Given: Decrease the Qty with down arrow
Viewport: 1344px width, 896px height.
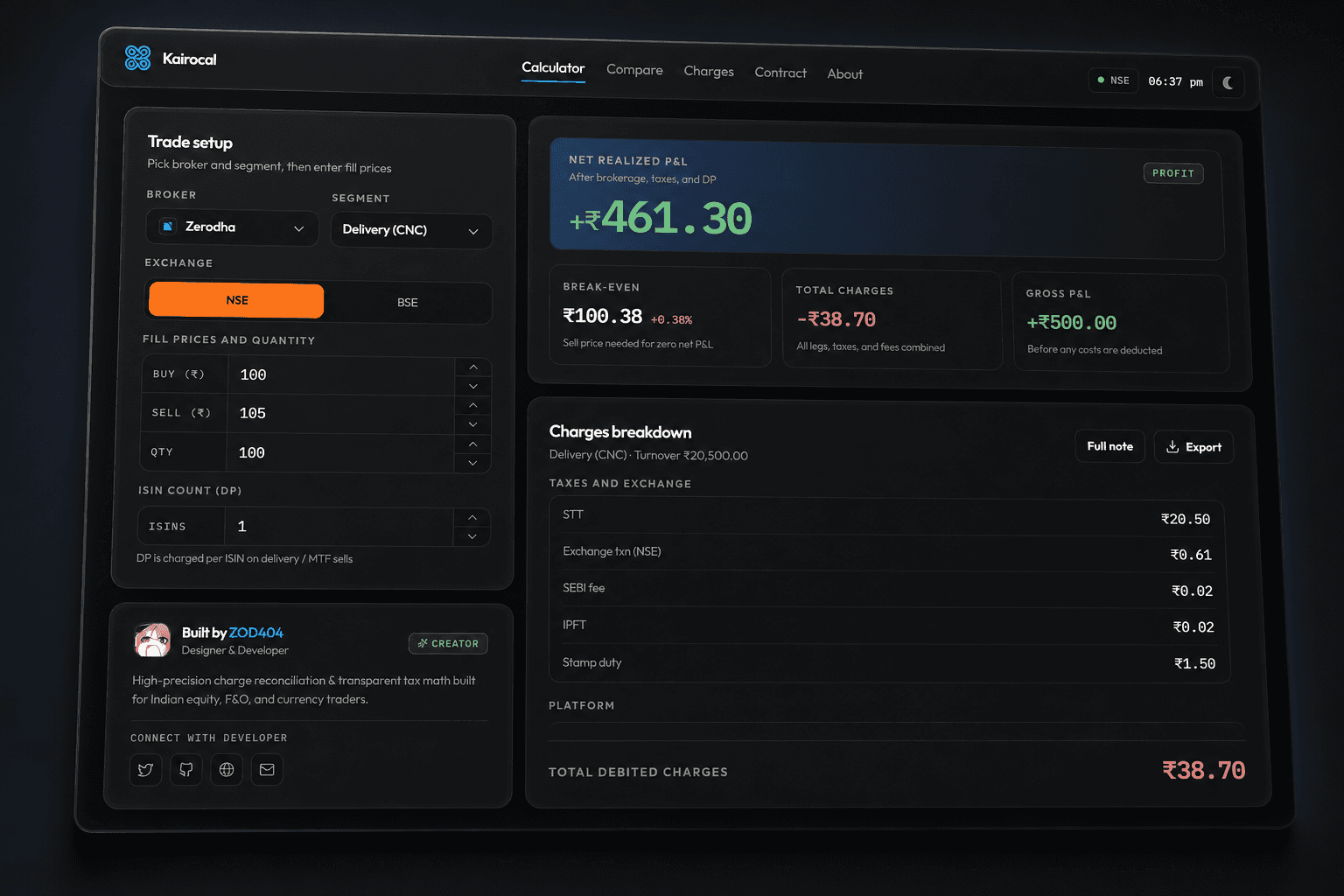Looking at the screenshot, I should click(x=472, y=463).
